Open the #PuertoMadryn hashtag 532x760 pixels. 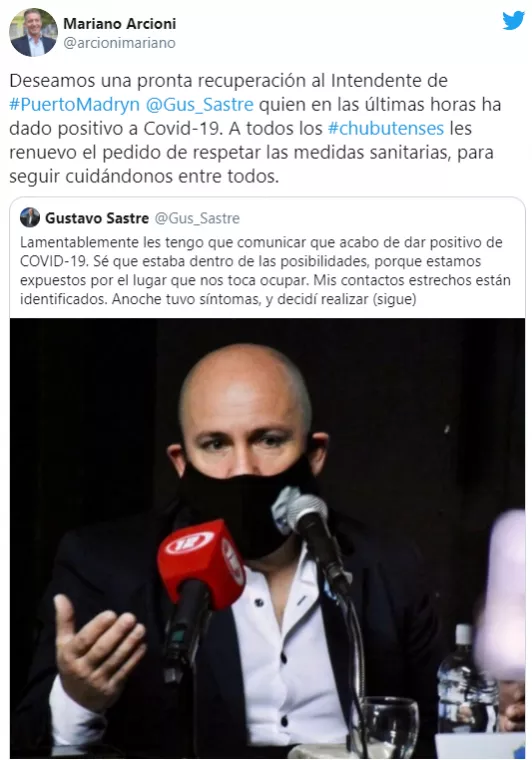click(75, 104)
